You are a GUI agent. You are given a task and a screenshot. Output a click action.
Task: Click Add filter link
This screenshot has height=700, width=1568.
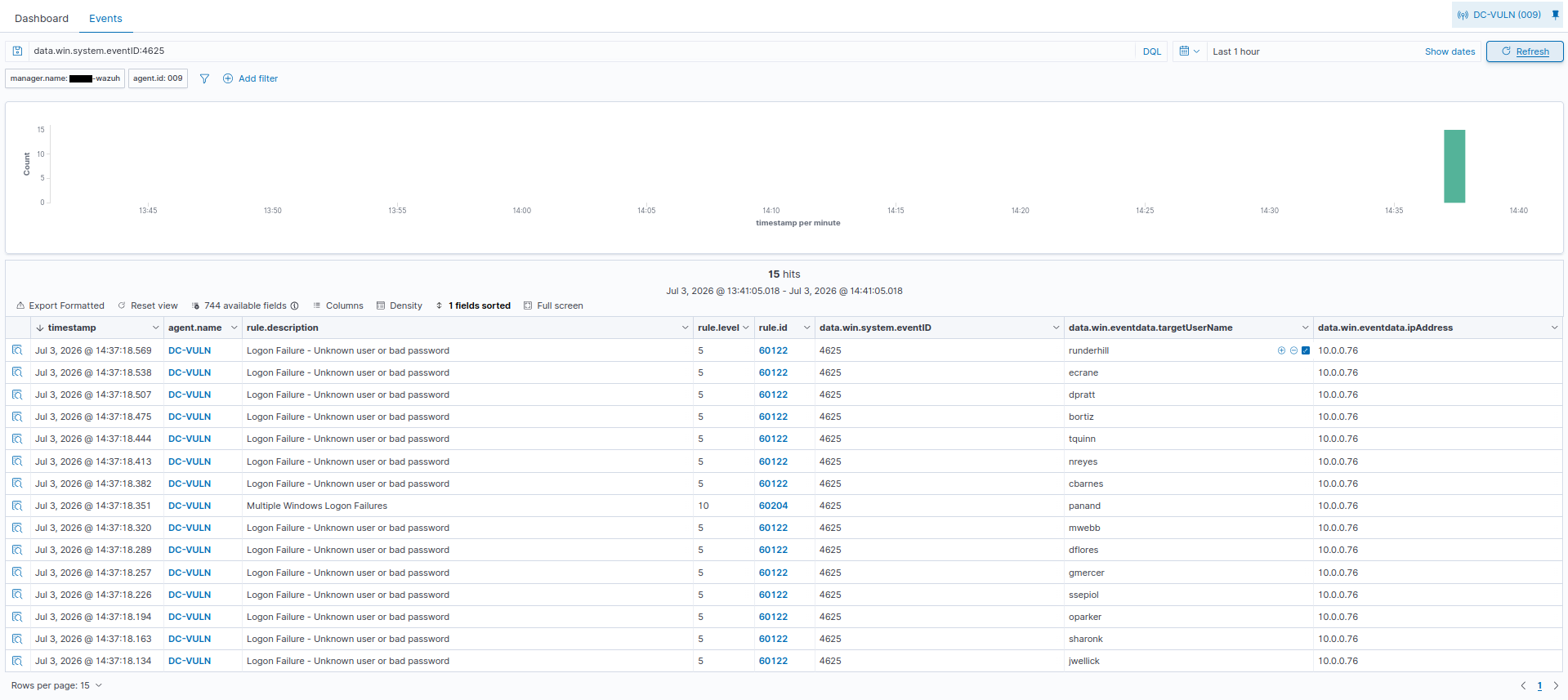click(x=258, y=78)
